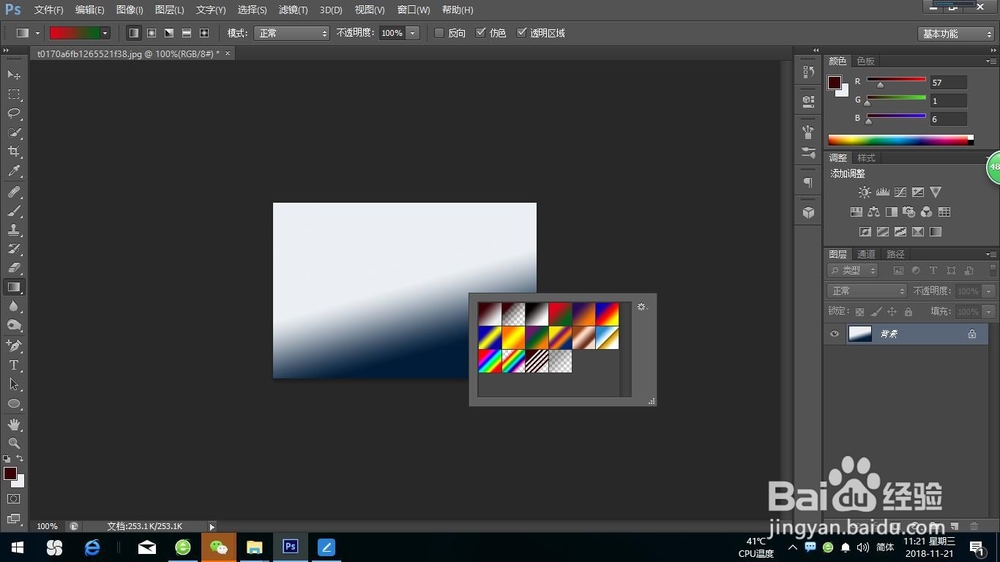Image resolution: width=1000 pixels, height=562 pixels.
Task: Open the gradient picker dropdown arrow
Action: pyautogui.click(x=105, y=33)
